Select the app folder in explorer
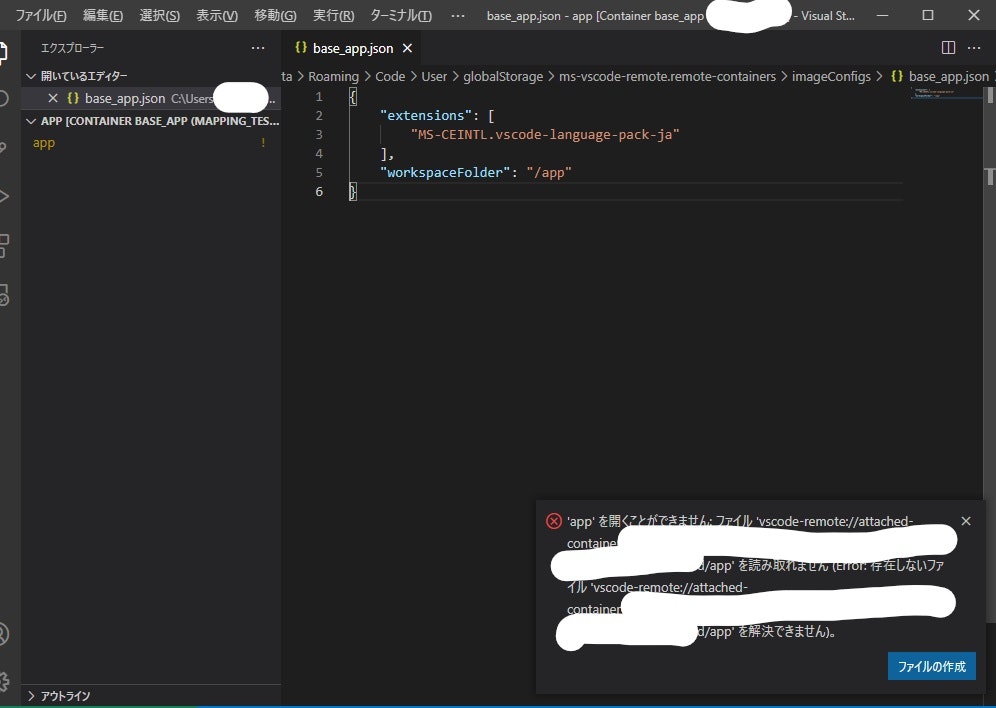 click(44, 143)
